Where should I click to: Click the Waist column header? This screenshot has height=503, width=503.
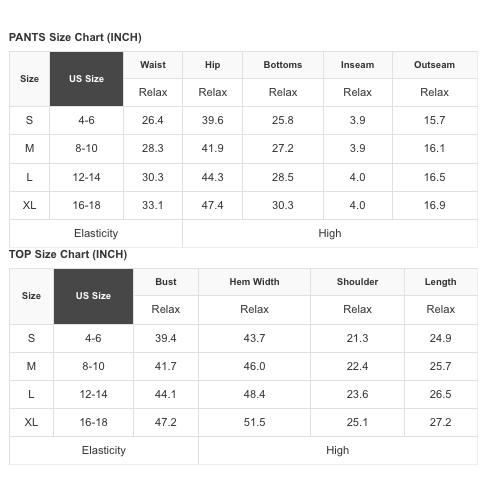(153, 65)
